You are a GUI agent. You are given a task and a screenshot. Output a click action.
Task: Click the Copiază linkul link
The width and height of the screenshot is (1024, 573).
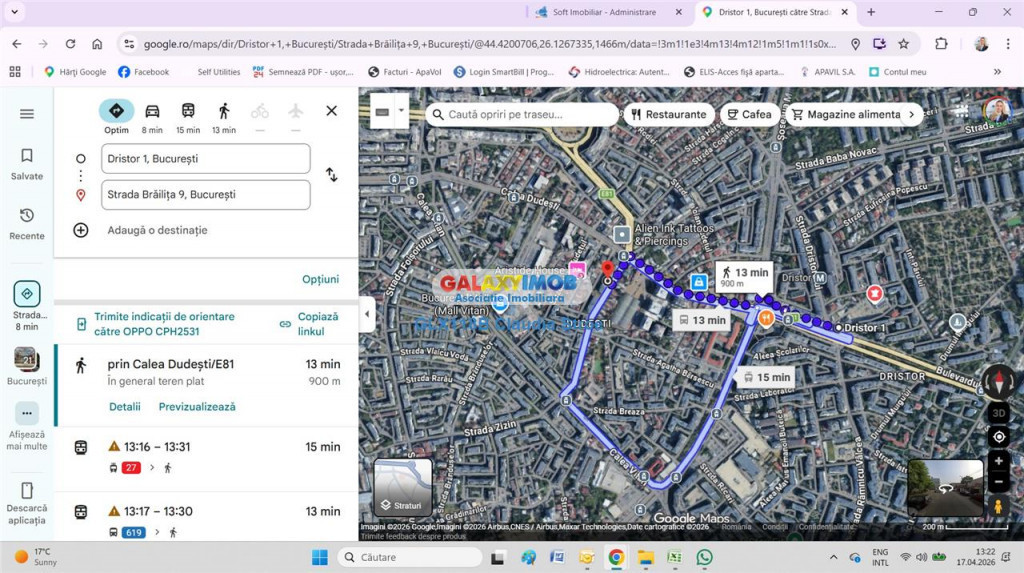[311, 323]
